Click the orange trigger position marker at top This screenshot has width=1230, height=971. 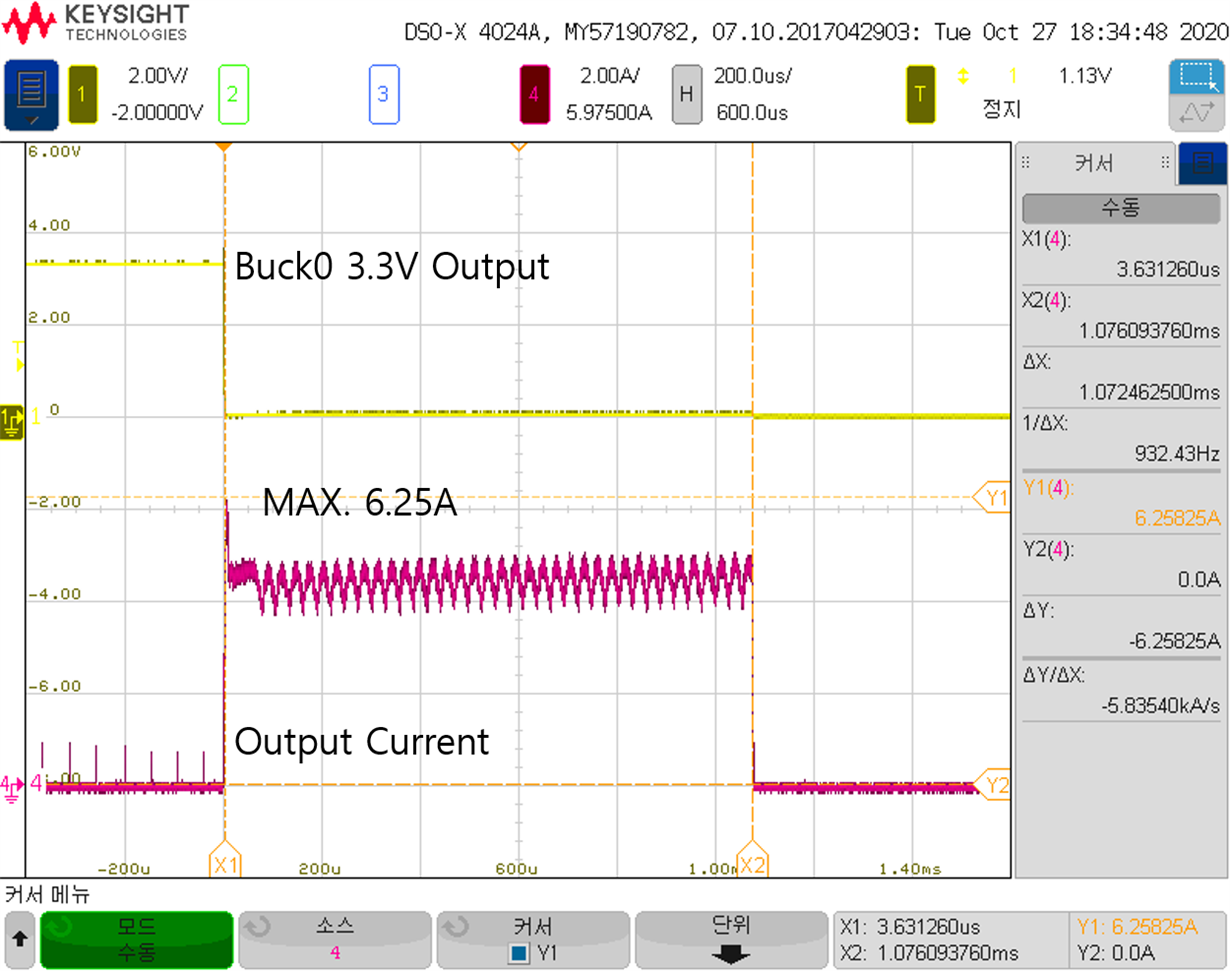pos(225,147)
